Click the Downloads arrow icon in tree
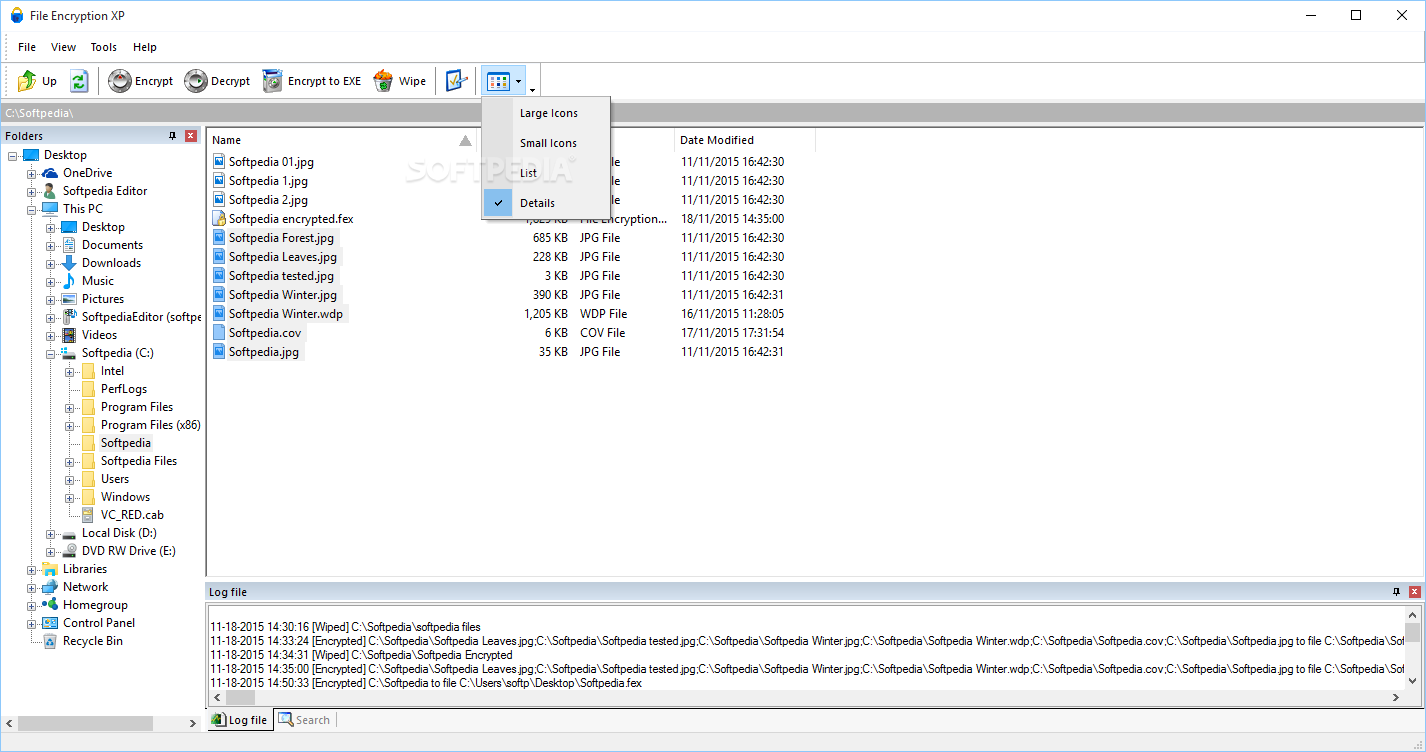This screenshot has height=752, width=1426. coord(69,263)
